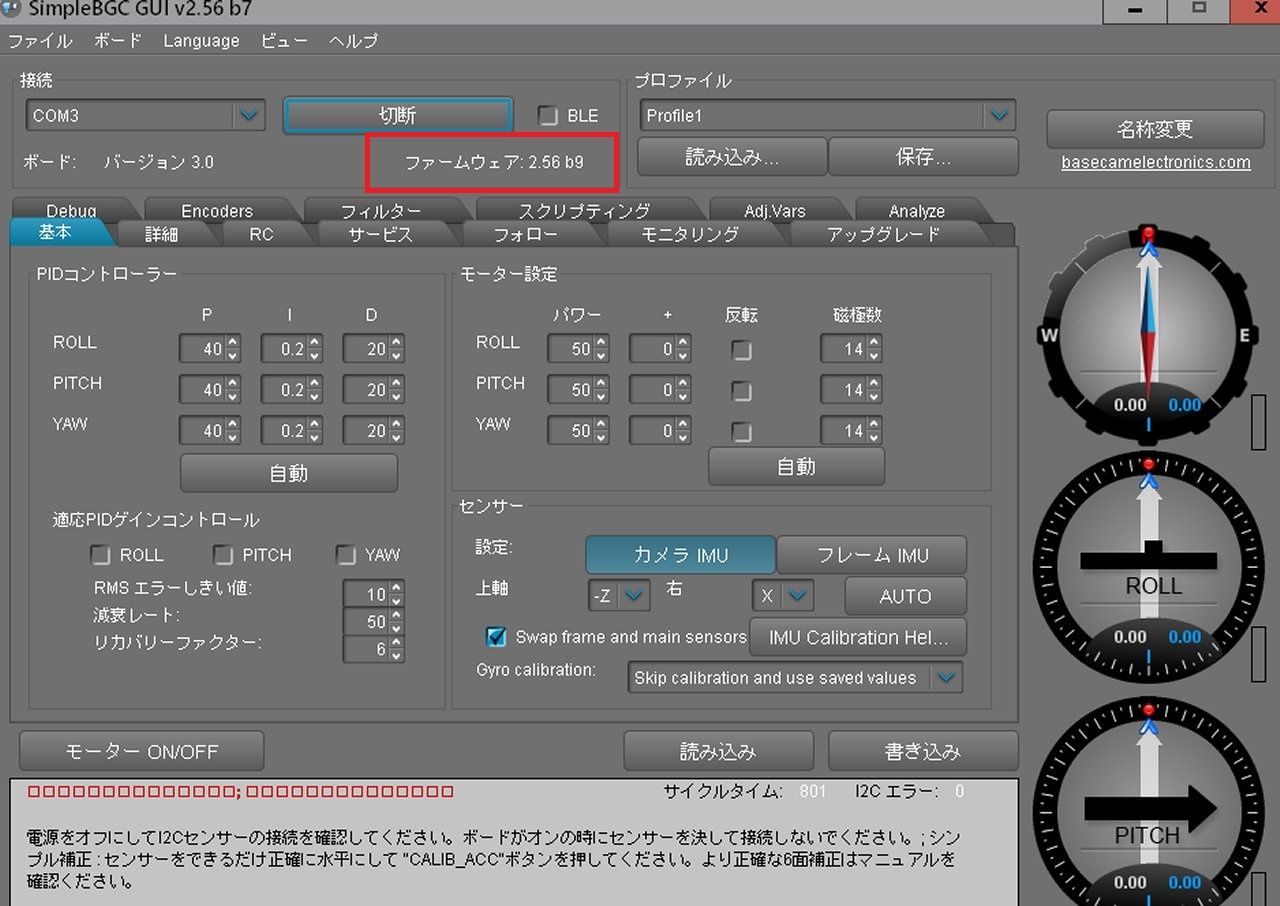Open the basecamelectronics.com link
Screen dimensions: 1280x906
[x=1154, y=162]
